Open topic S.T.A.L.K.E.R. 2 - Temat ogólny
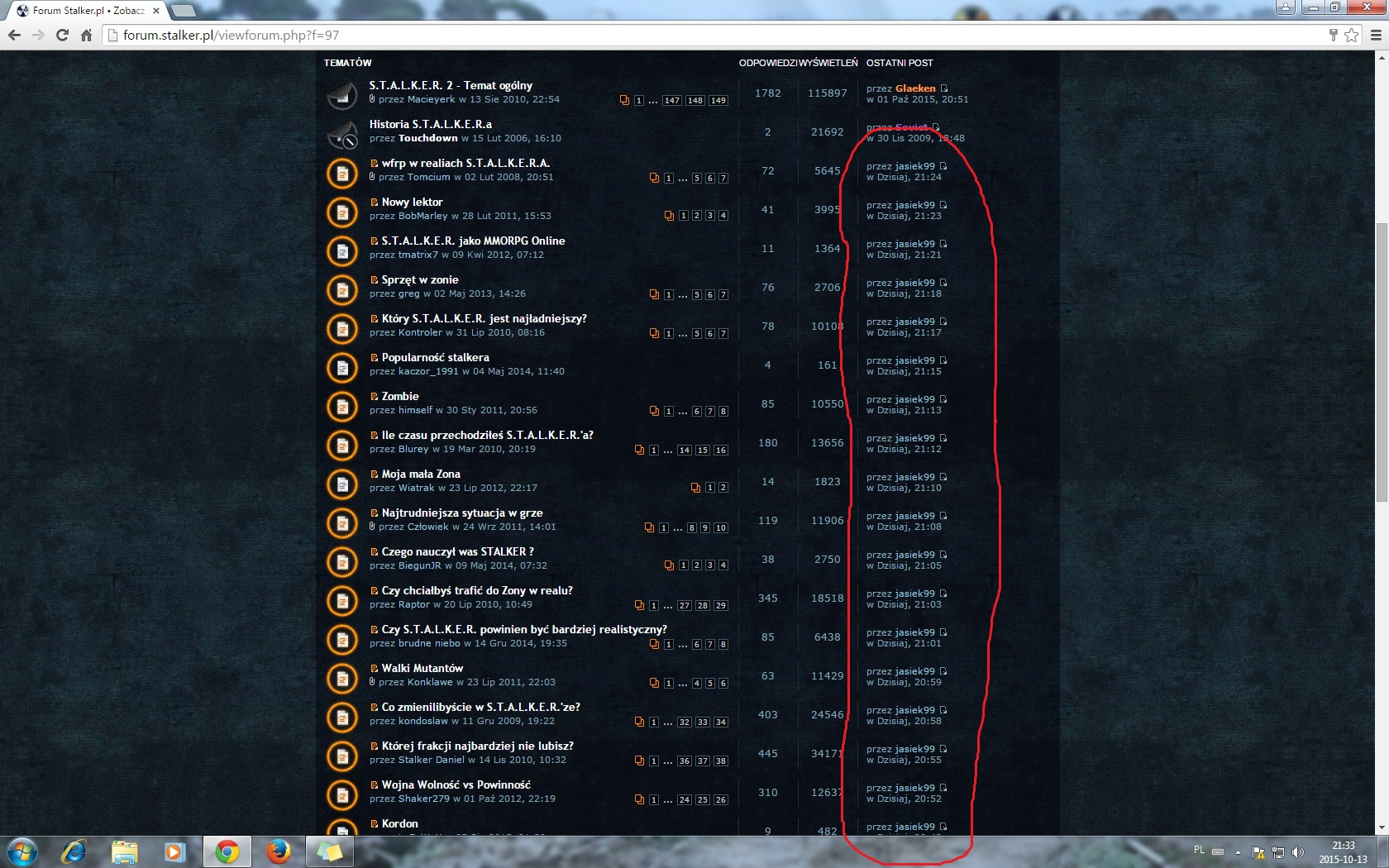 pyautogui.click(x=451, y=85)
